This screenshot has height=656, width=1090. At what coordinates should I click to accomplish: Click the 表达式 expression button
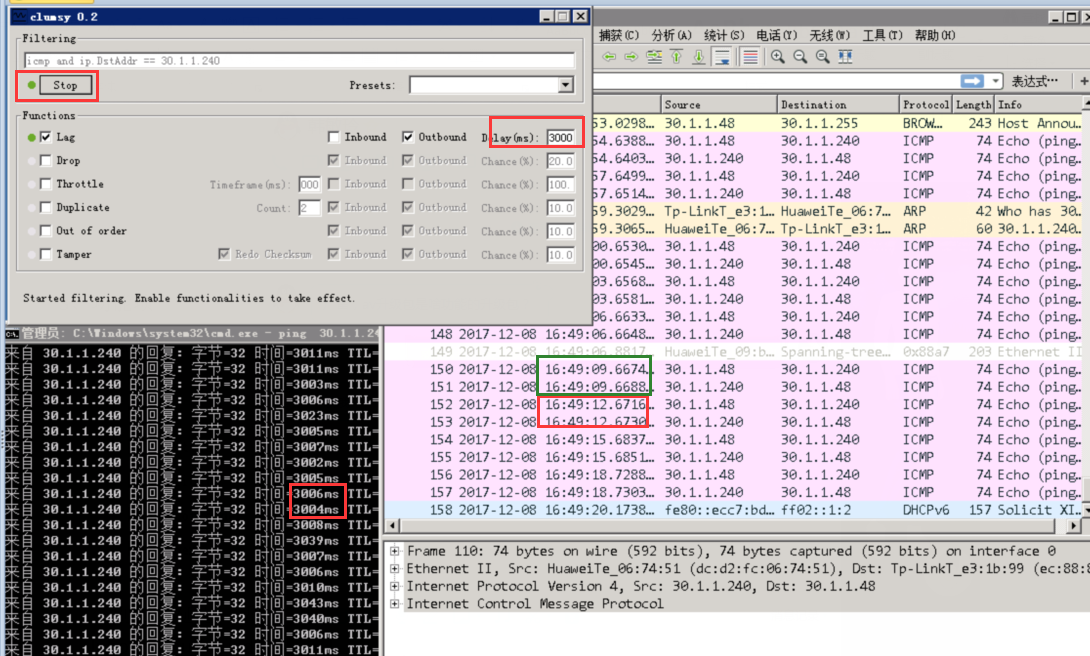click(1034, 81)
